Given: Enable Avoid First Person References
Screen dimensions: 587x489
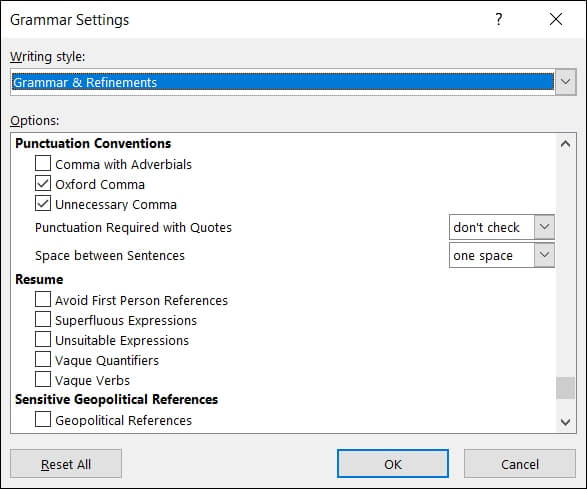Looking at the screenshot, I should click(x=43, y=300).
